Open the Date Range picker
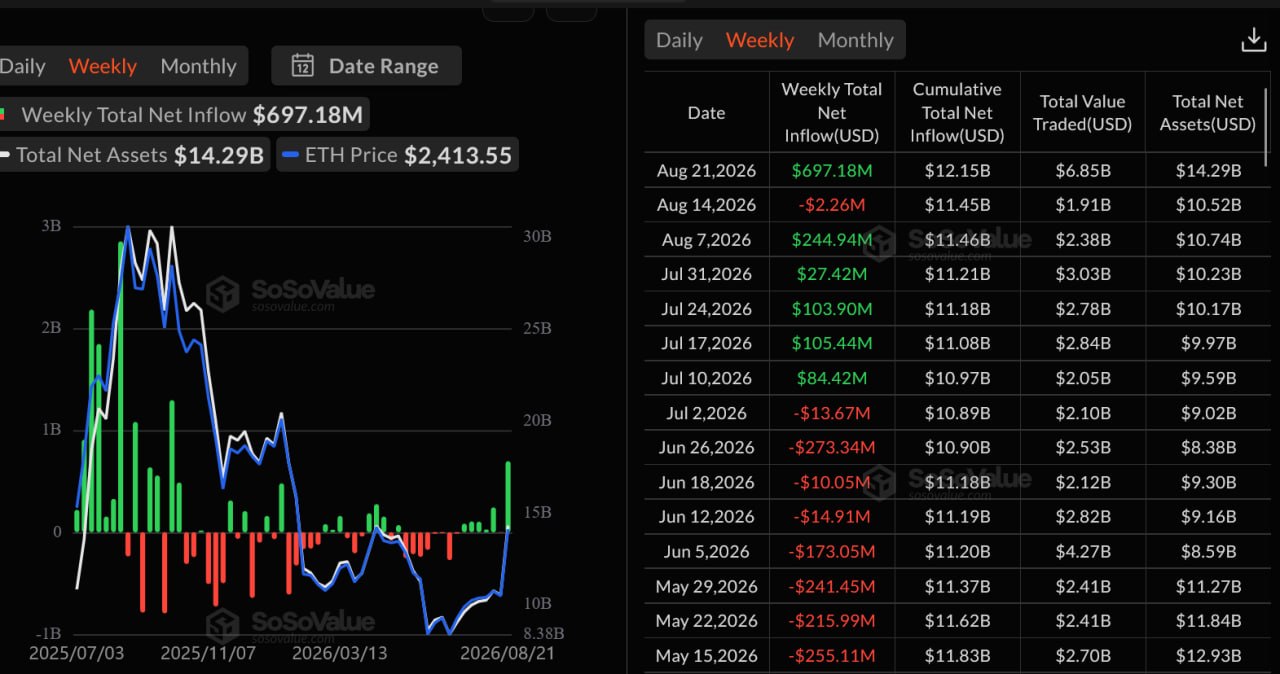This screenshot has width=1280, height=674. pos(366,66)
